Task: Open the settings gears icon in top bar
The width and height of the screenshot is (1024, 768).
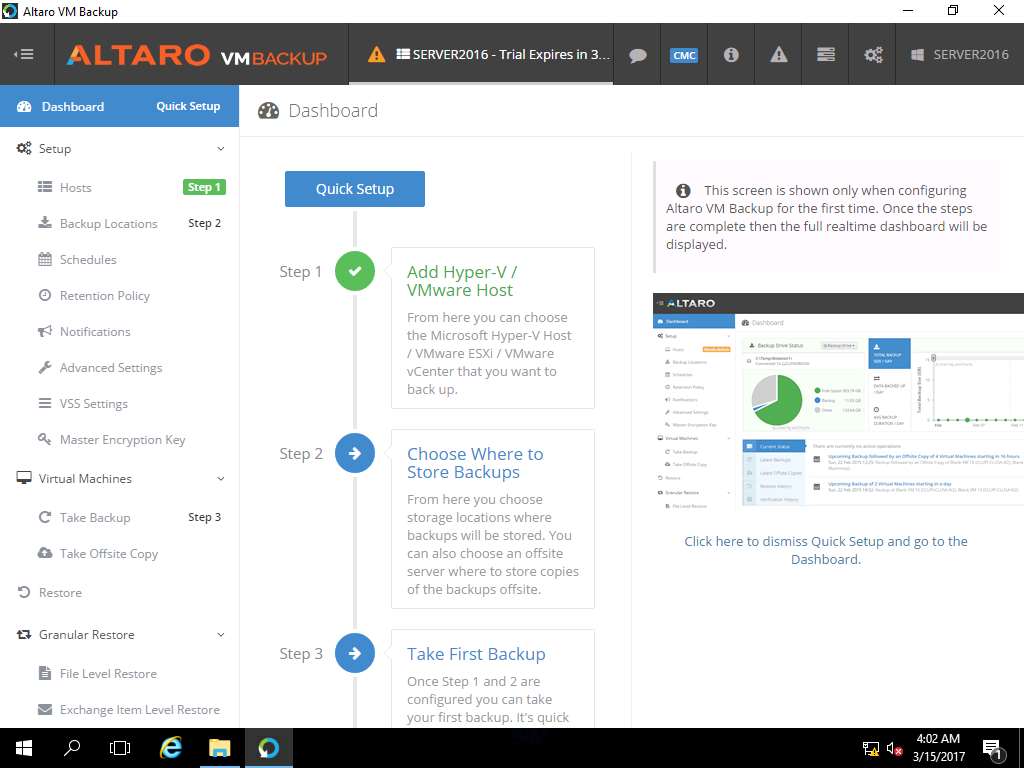Action: click(873, 55)
